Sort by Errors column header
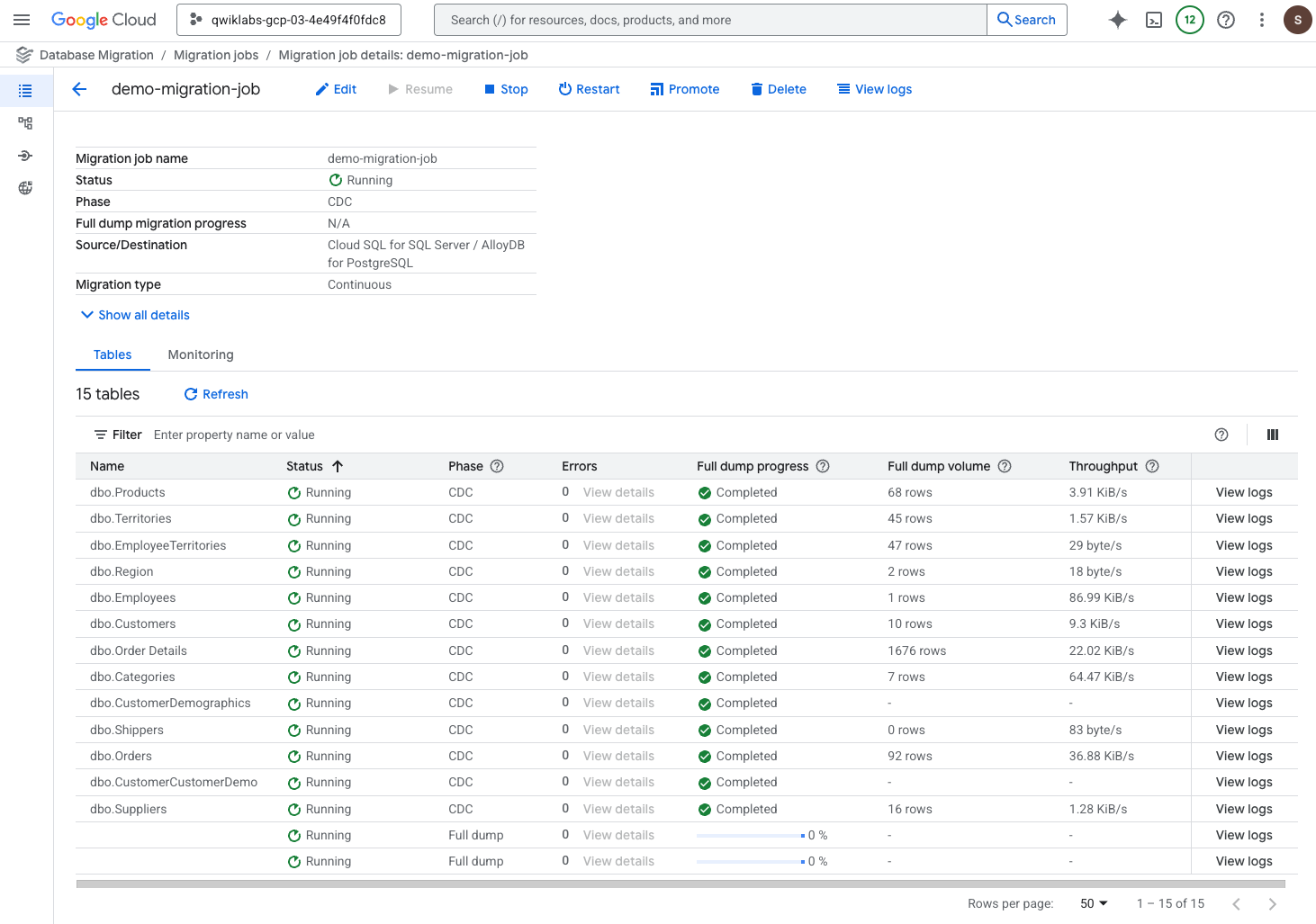Screen dimensions: 1316x924 [580, 466]
